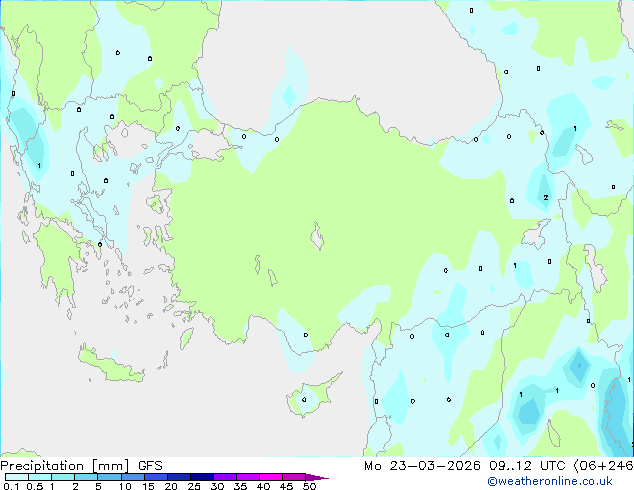Click the legend label "50"
The width and height of the screenshot is (634, 490).
(x=309, y=486)
